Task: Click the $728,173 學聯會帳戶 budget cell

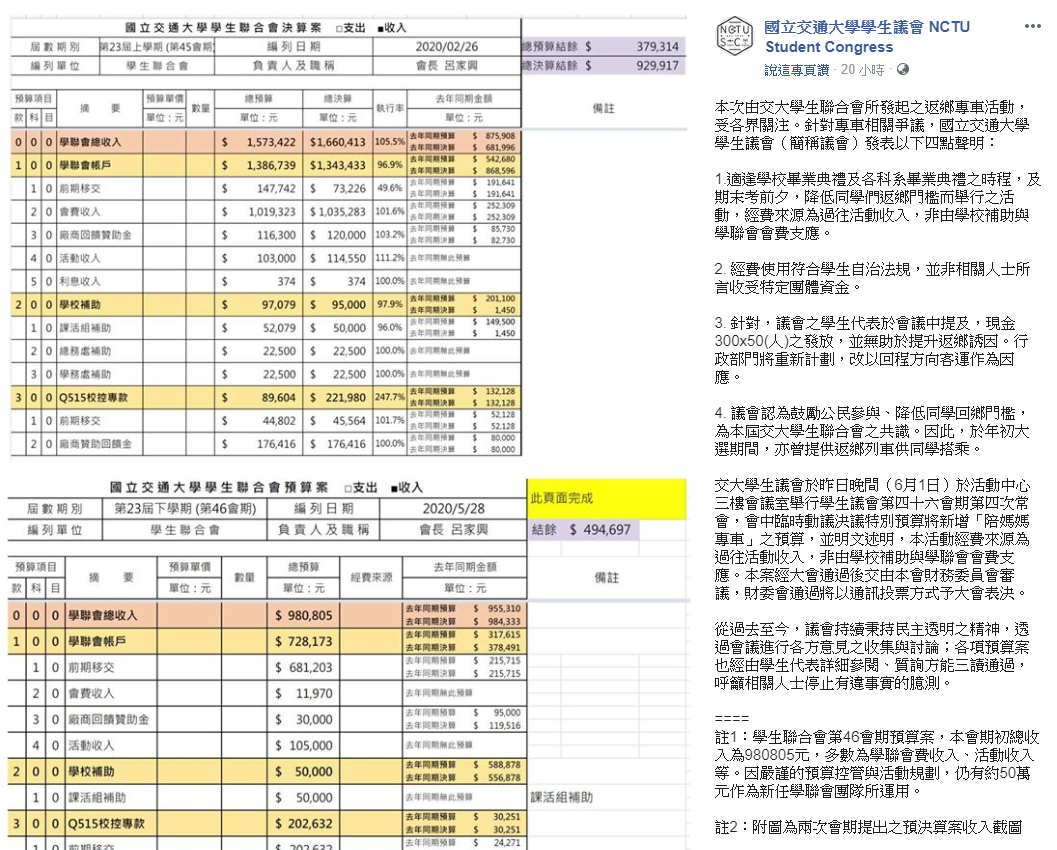Action: click(x=303, y=642)
